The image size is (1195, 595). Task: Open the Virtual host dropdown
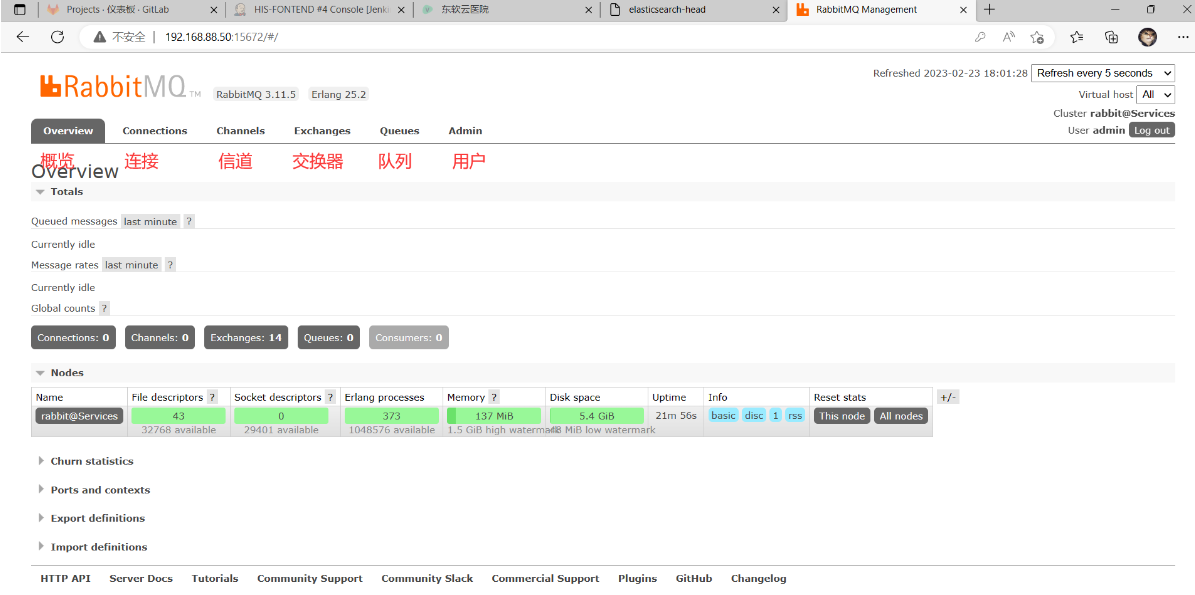point(1155,94)
